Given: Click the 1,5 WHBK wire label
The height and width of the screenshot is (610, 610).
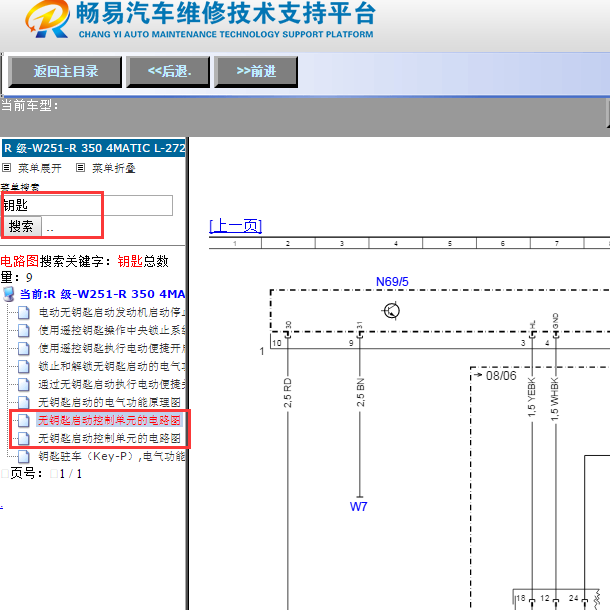Looking at the screenshot, I should pyautogui.click(x=555, y=399).
